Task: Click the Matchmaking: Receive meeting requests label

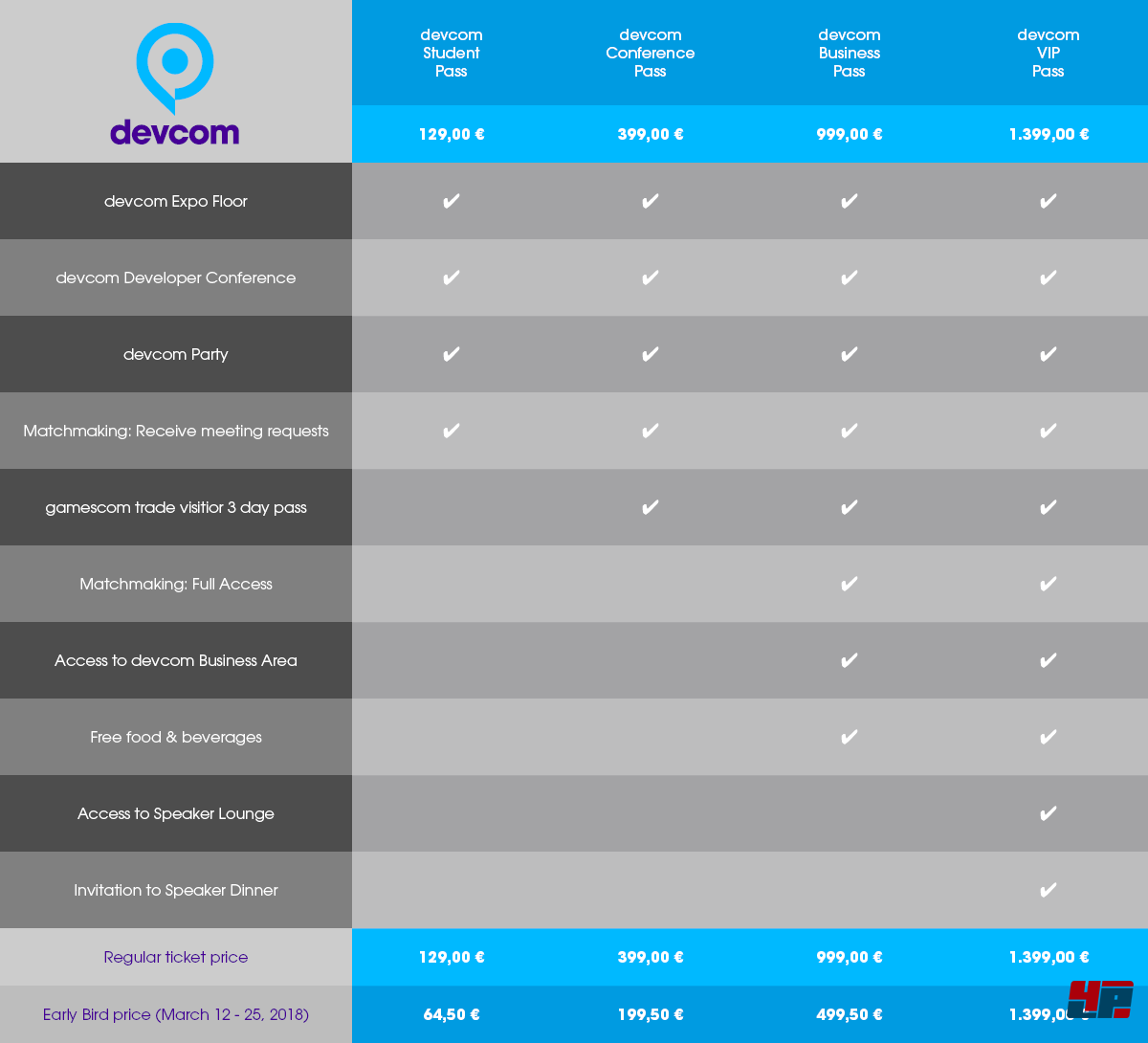Action: [x=176, y=431]
